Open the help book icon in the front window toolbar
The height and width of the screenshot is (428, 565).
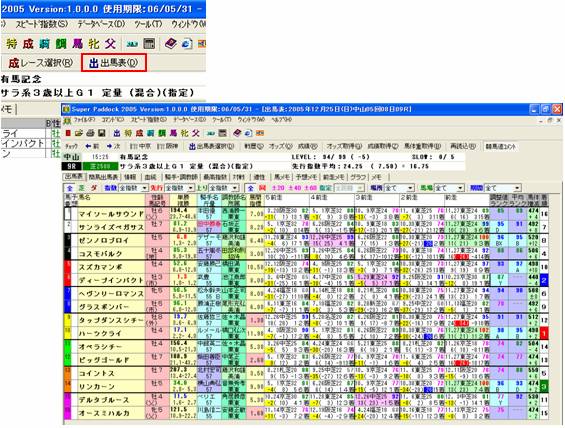237,133
